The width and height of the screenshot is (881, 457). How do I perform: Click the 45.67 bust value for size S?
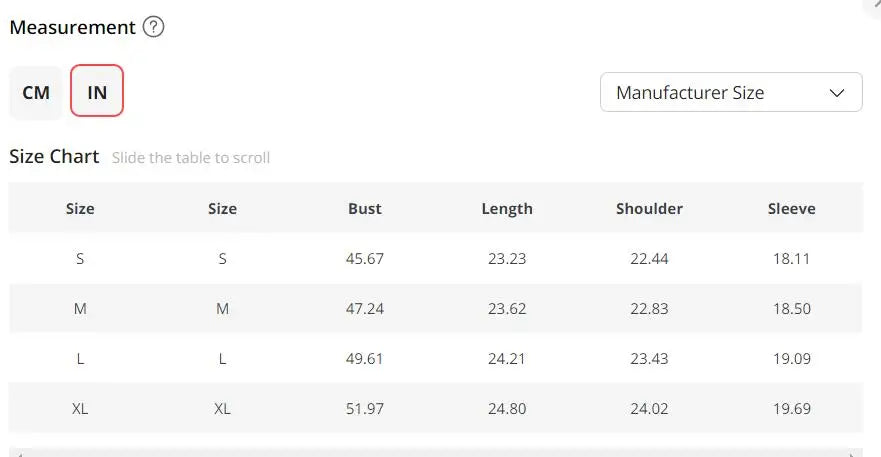365,259
